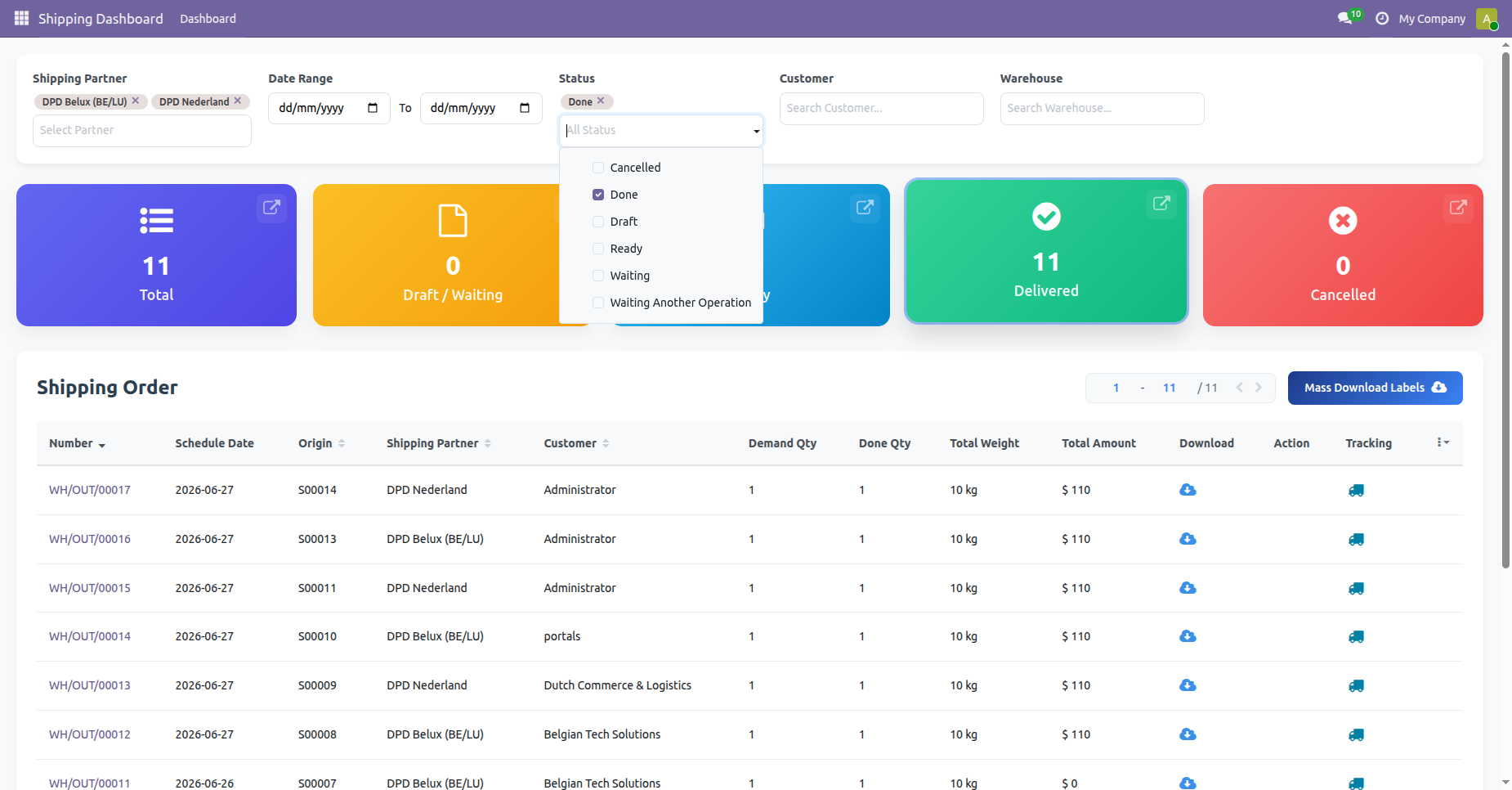The image size is (1512, 790).
Task: Uncheck the Done status checkbox
Action: click(x=598, y=195)
